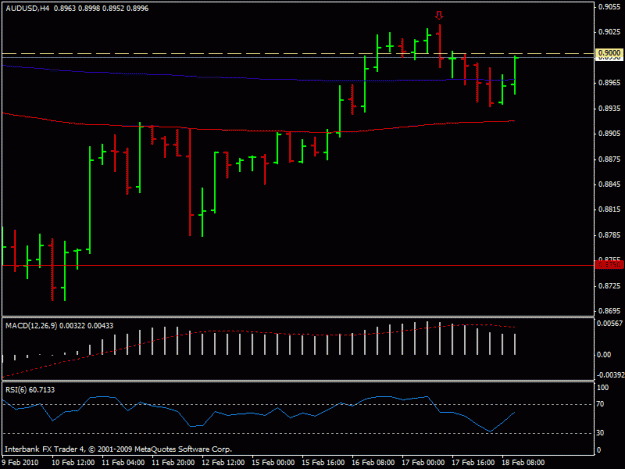Click the RSI(6) 60.7133 indicator label
Image resolution: width=625 pixels, height=469 pixels.
point(30,390)
